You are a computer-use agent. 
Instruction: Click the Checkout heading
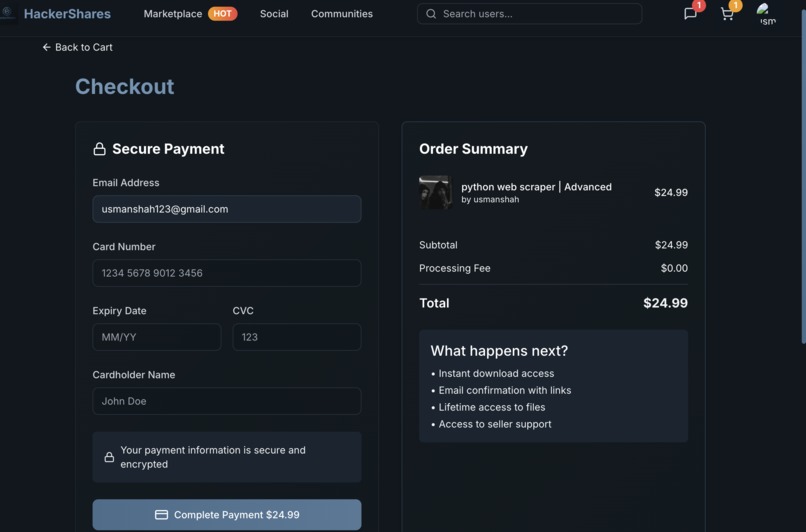[x=125, y=86]
